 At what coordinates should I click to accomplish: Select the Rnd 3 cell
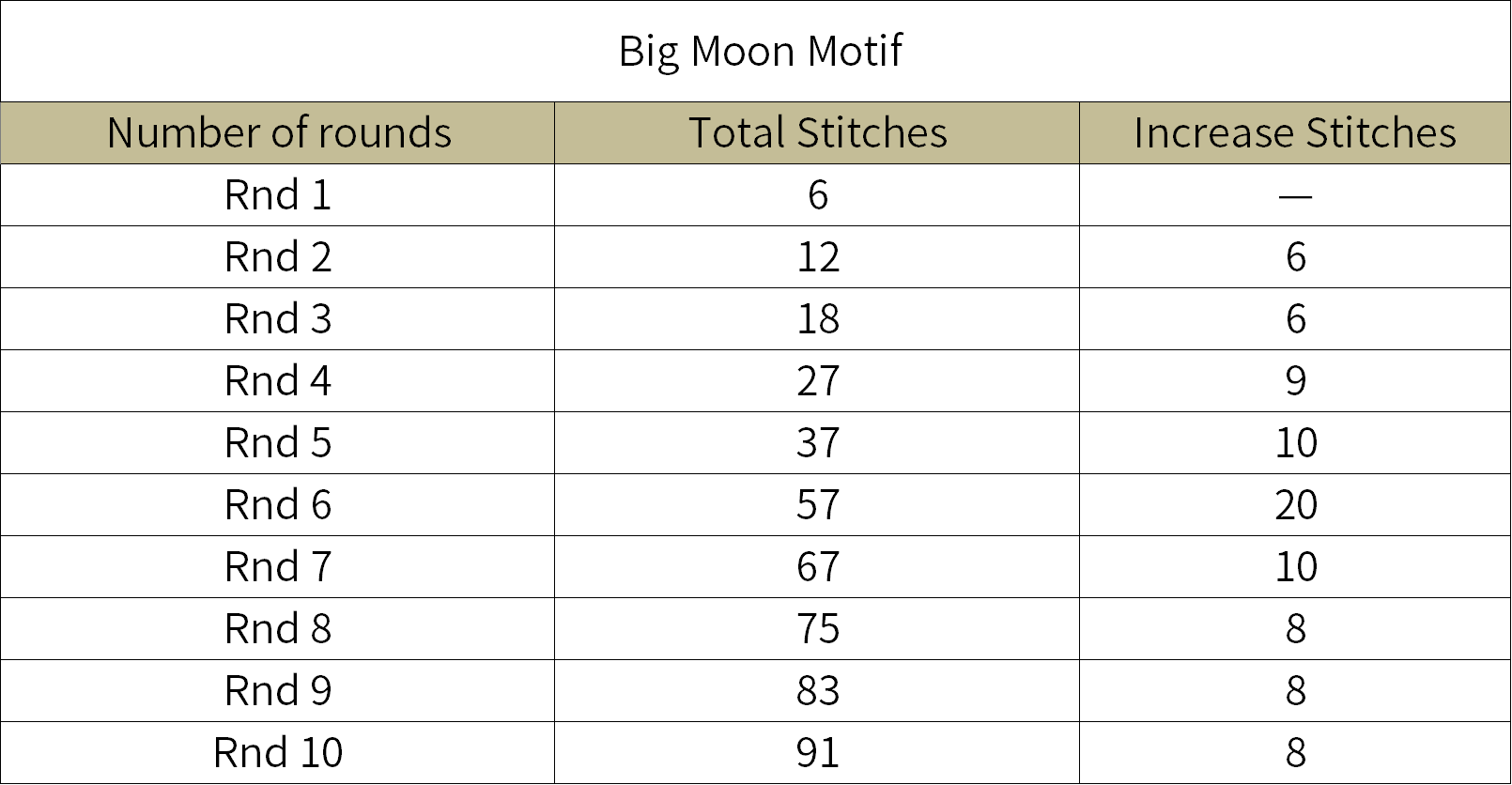pos(278,318)
